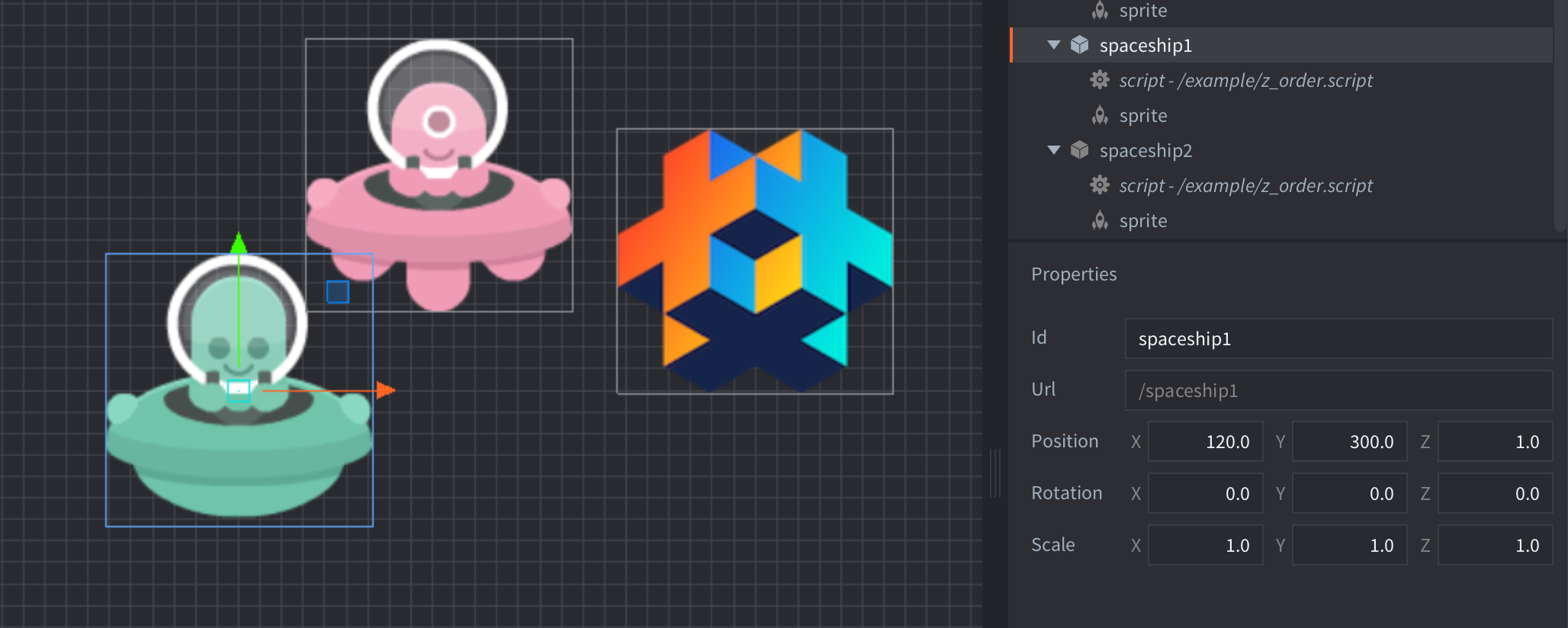Screen dimensions: 1568x628
Task: Collapse the spaceship2 tree node
Action: pos(1054,150)
